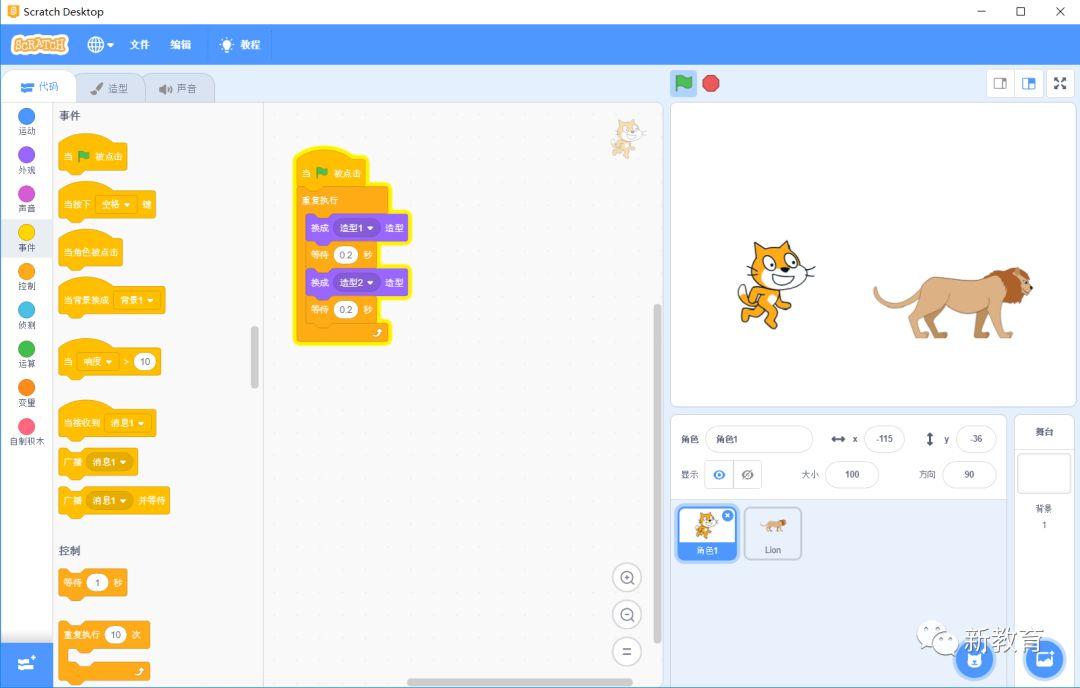Open the 空格 key dropdown in the palette

click(x=116, y=205)
